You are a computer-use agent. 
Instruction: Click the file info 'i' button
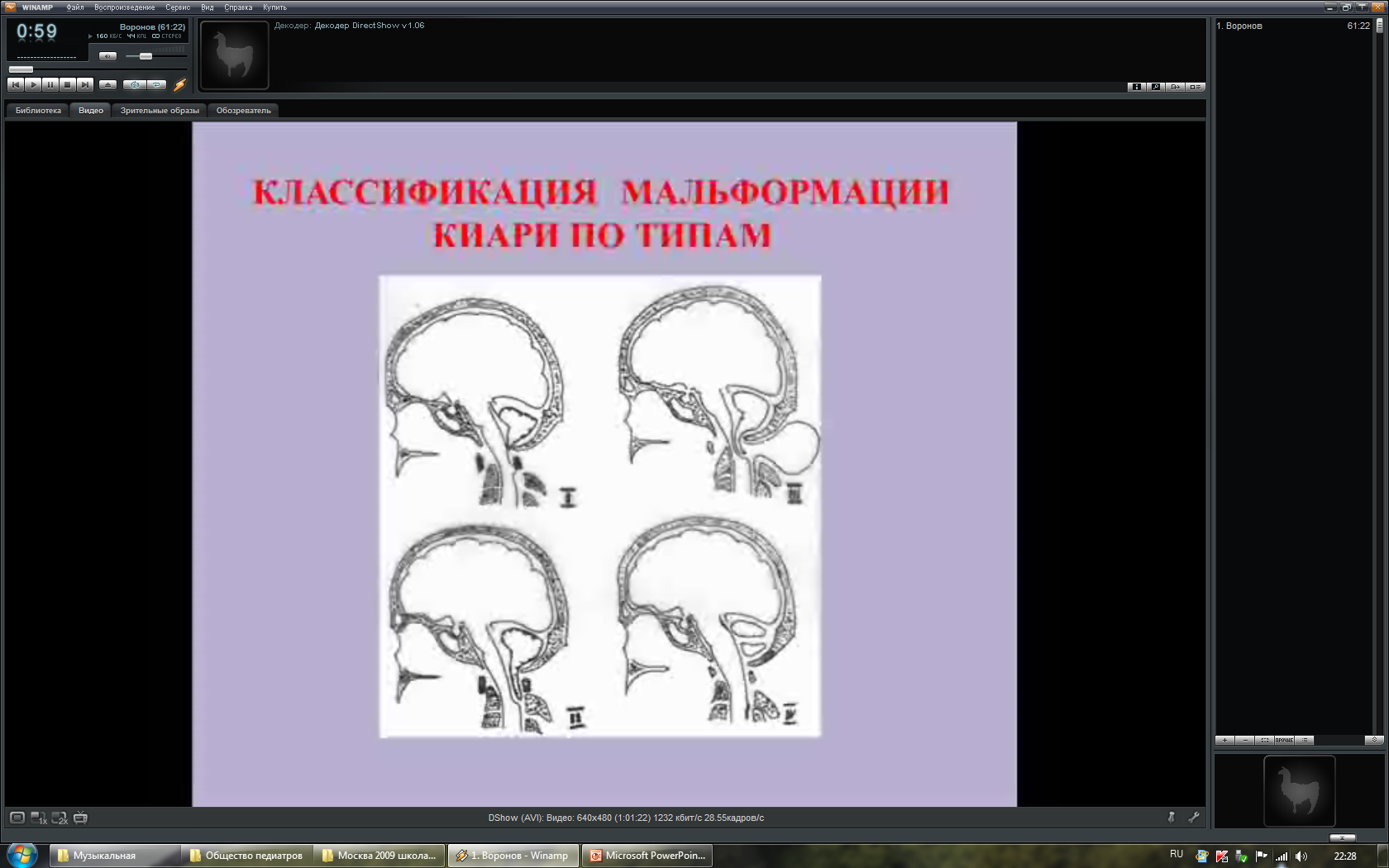[x=1137, y=87]
